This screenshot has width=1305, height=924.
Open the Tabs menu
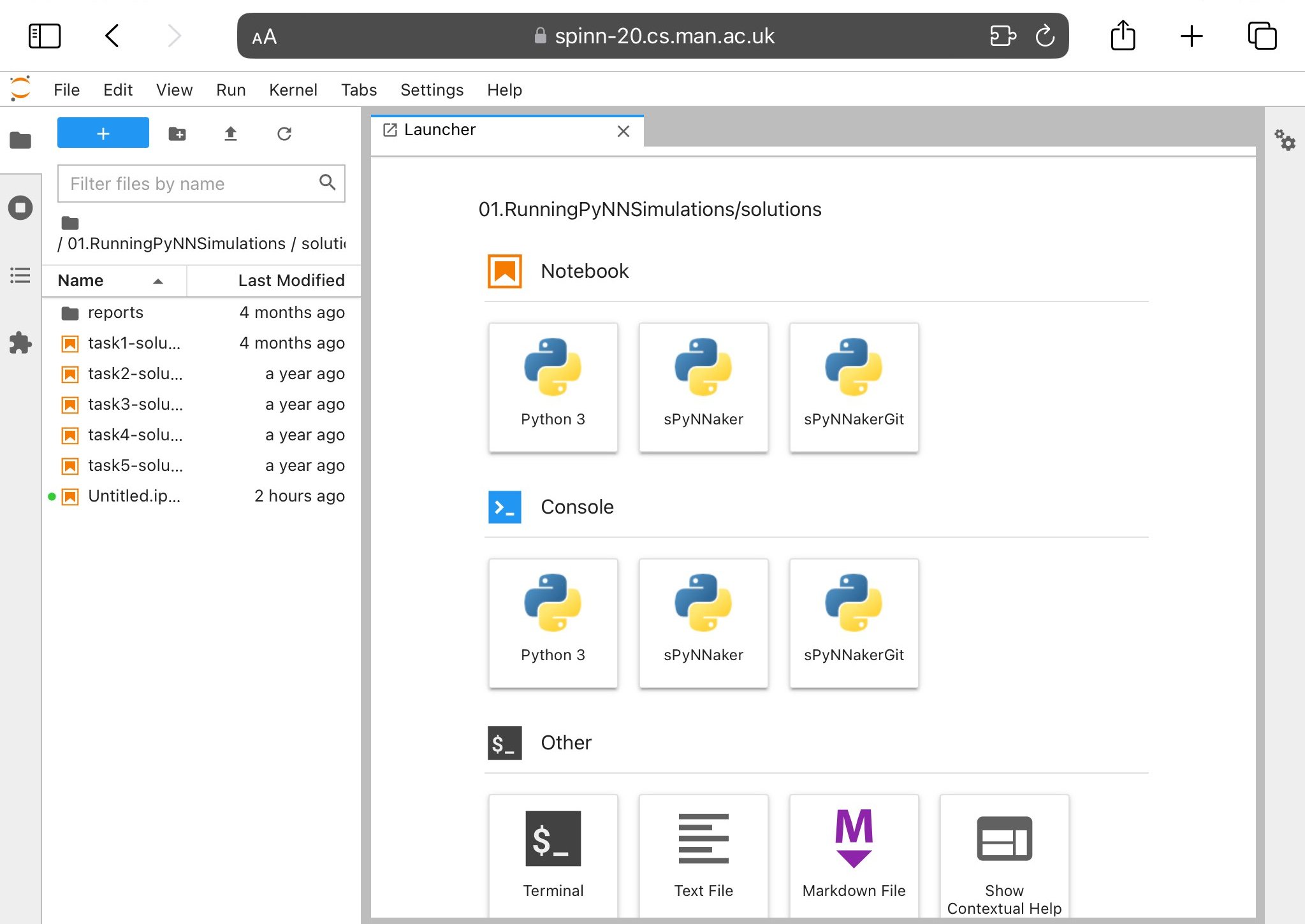click(x=359, y=90)
